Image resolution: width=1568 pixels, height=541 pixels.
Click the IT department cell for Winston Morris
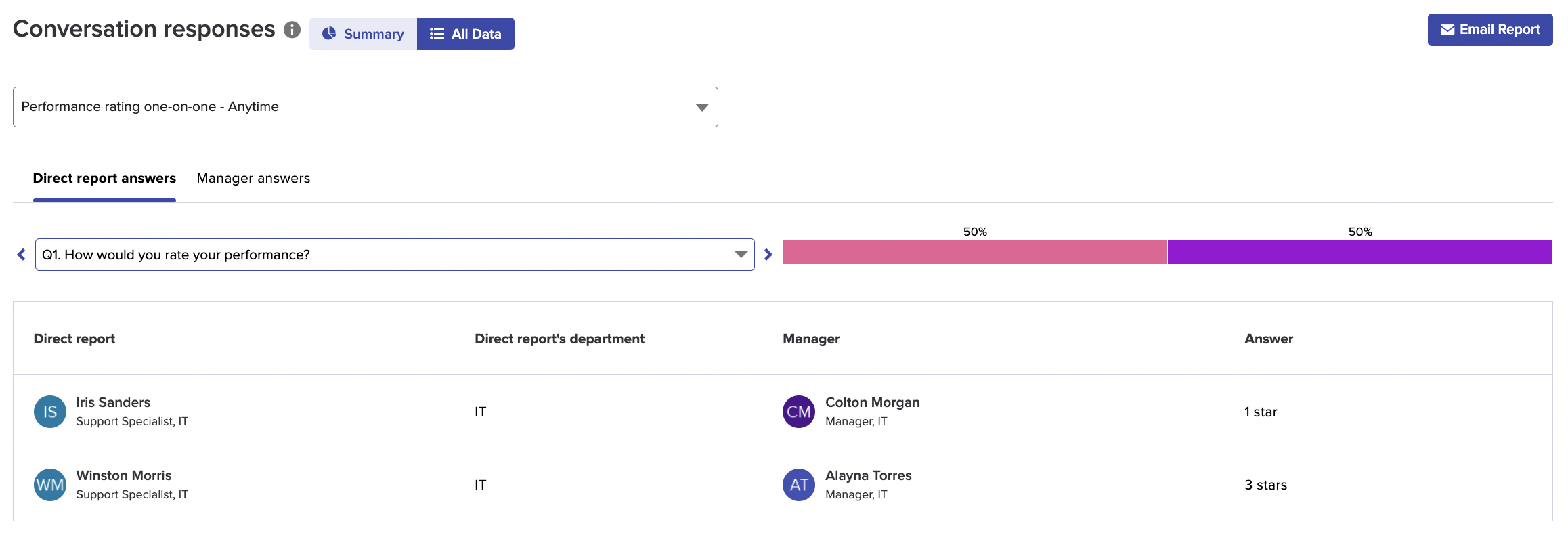pos(480,485)
